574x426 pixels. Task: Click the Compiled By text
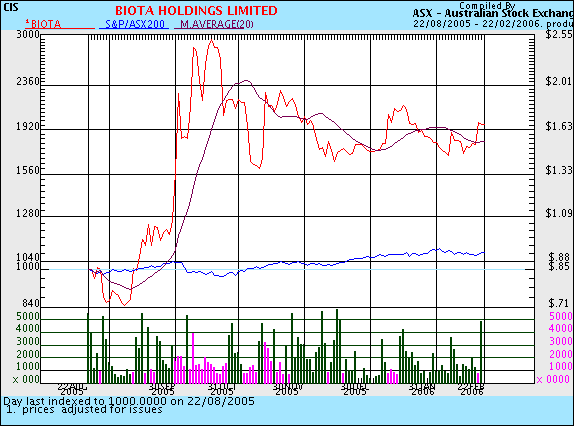click(x=487, y=5)
